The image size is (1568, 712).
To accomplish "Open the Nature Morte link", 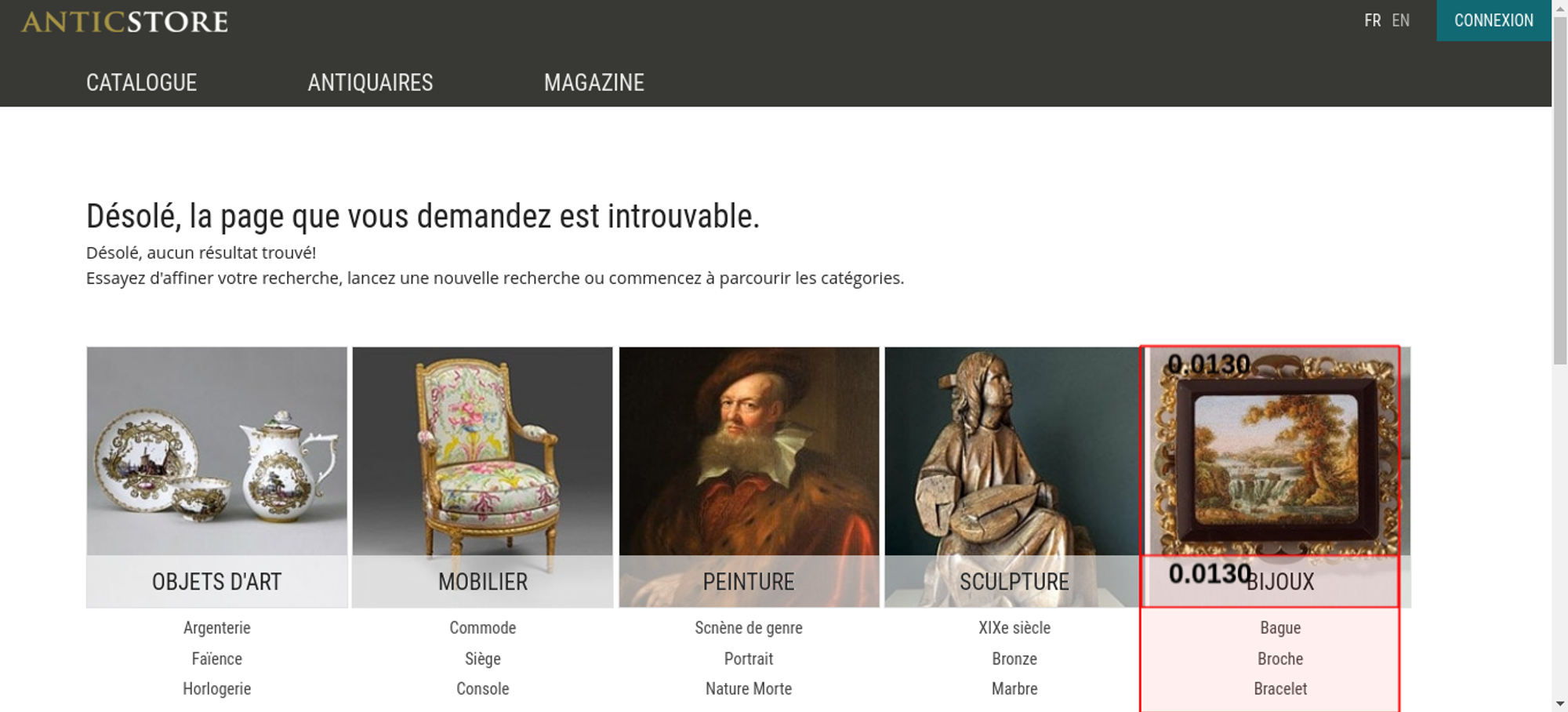I will pos(749,688).
